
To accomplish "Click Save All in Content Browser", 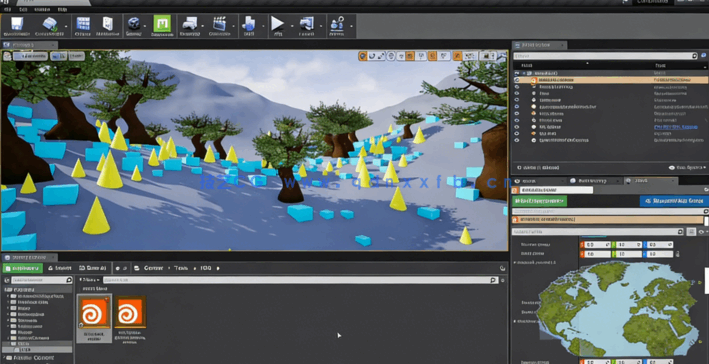I will point(92,268).
